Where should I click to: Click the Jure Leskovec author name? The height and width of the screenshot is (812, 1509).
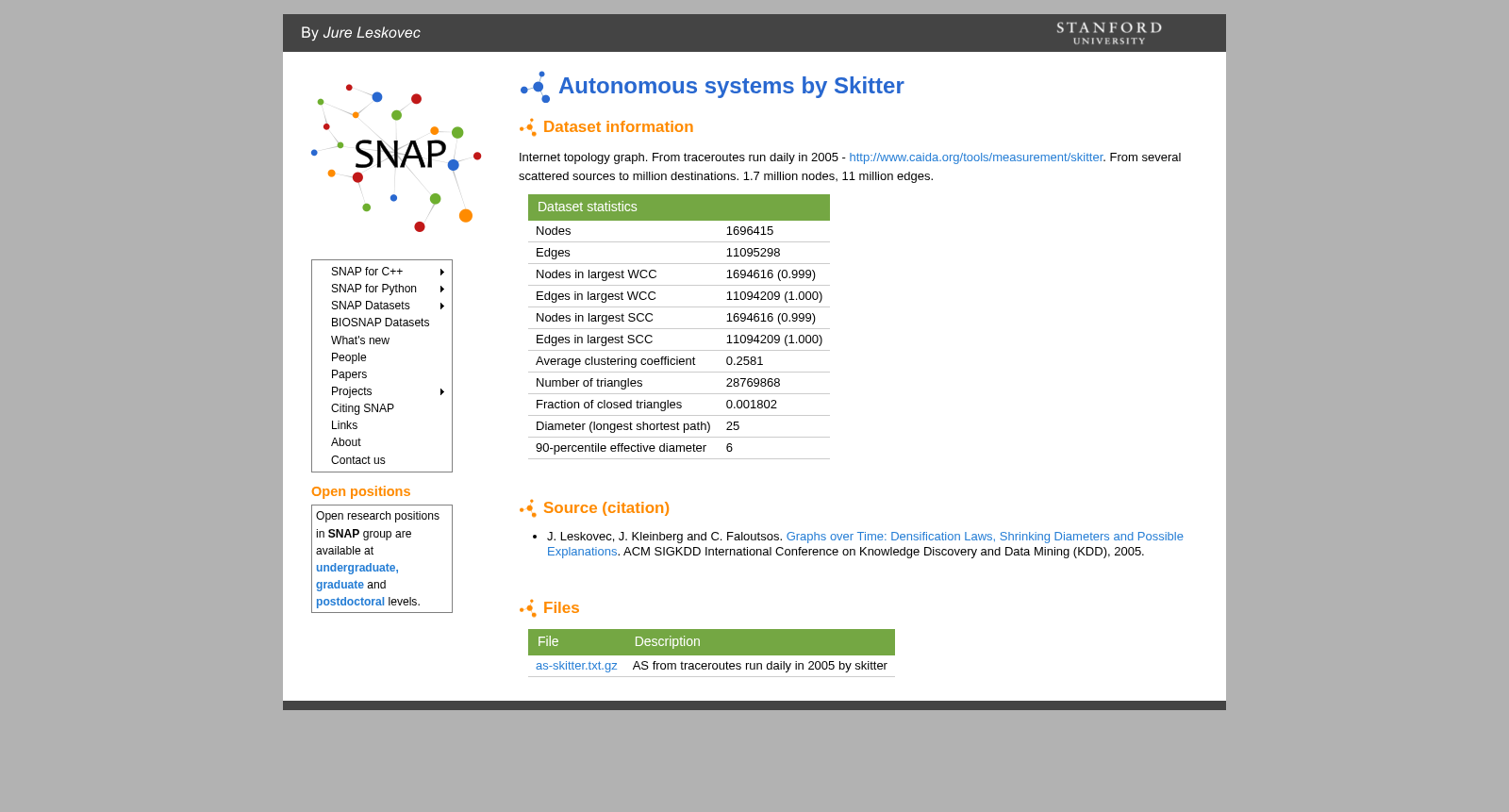[372, 33]
